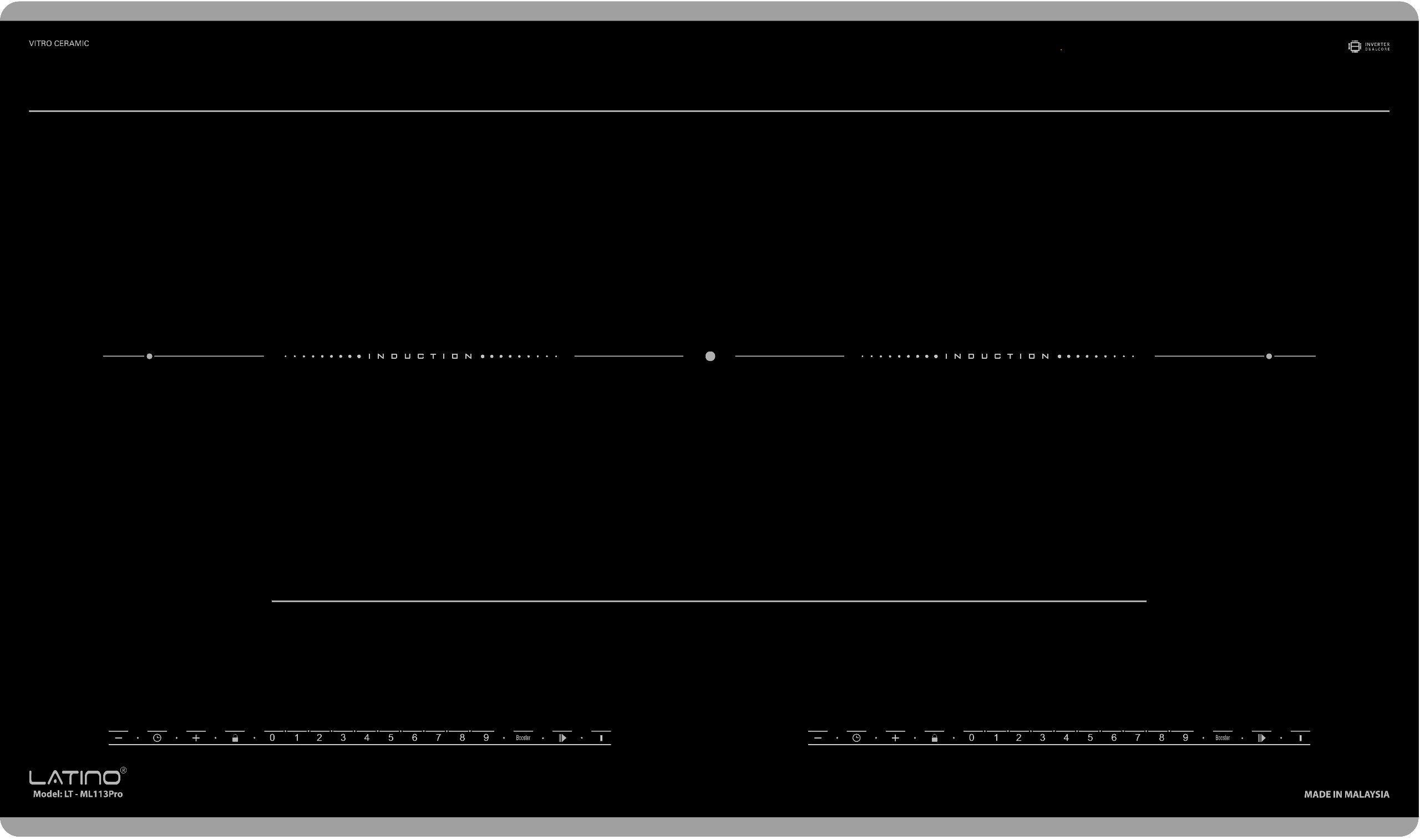Click the left zone 'INDUCTION' label

[x=421, y=357]
